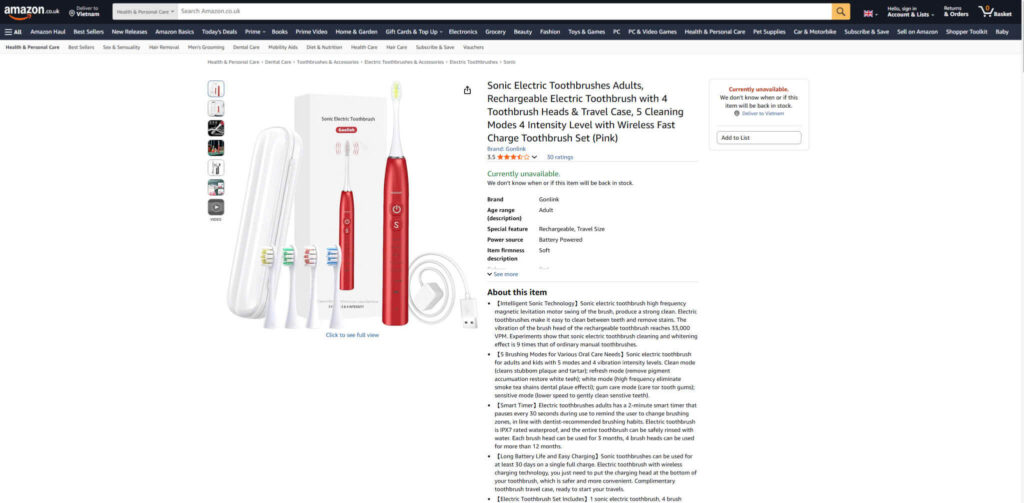The image size is (1024, 503).
Task: Click the Amazon.co.uk logo
Action: pos(31,12)
